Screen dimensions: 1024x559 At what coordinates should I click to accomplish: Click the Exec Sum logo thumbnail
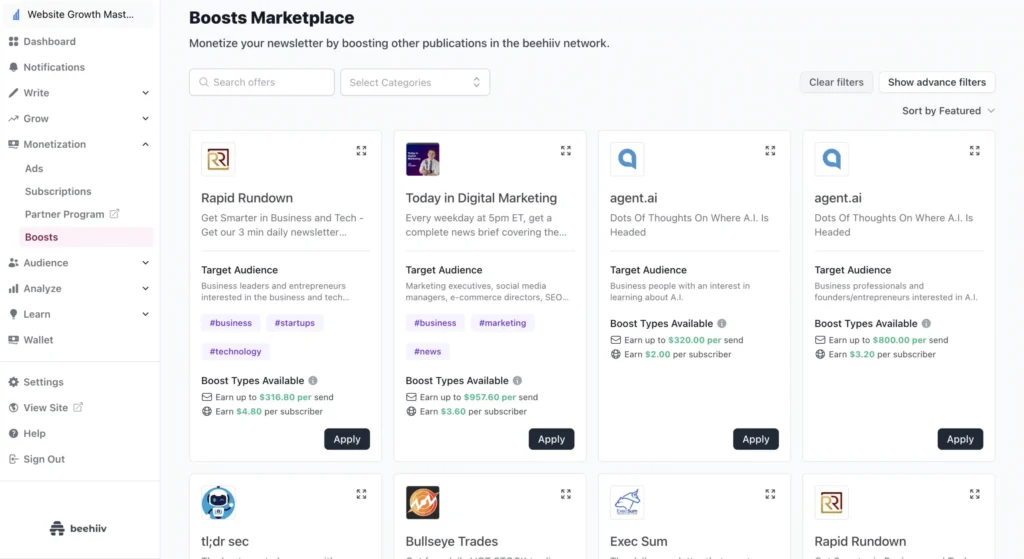[x=627, y=503]
